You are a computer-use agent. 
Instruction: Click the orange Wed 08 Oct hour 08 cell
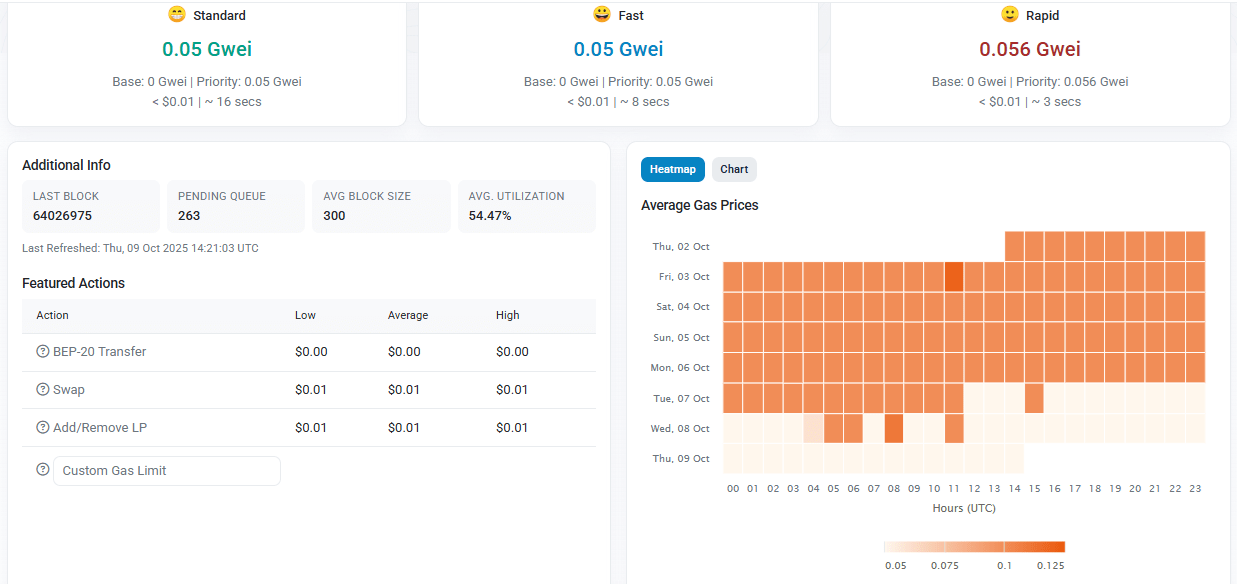[x=893, y=428]
